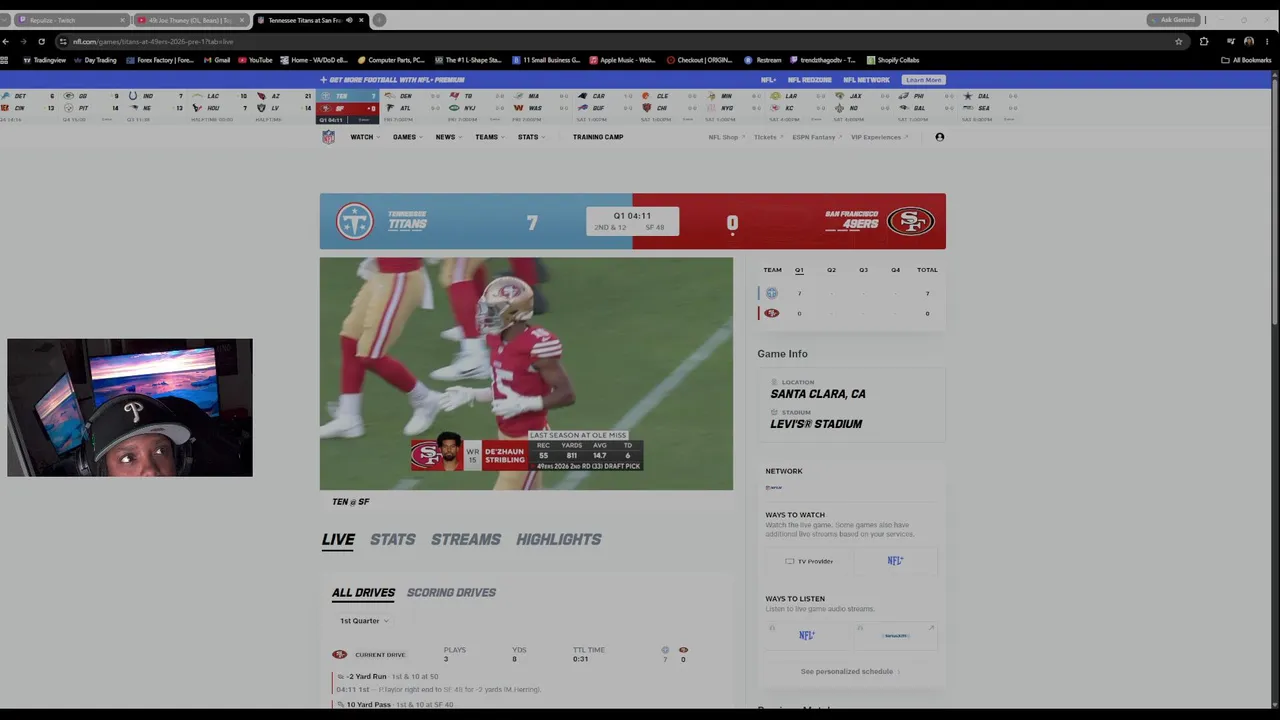Open the Tradingview bookmark
This screenshot has height=720, width=1280.
(44, 60)
